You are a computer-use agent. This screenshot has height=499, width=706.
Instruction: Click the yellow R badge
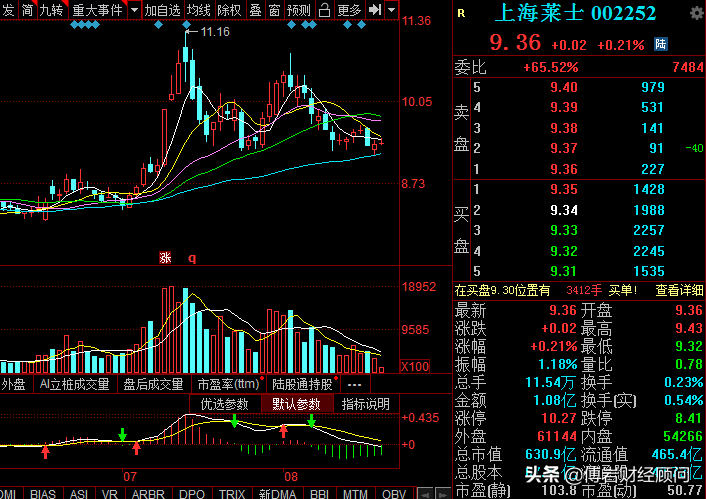tap(461, 14)
